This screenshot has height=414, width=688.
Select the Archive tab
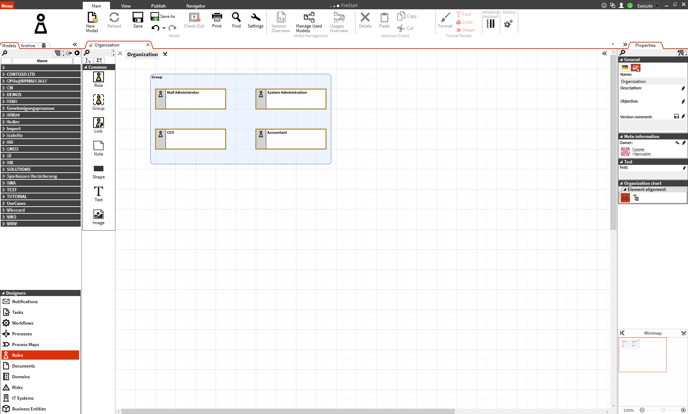[x=28, y=45]
